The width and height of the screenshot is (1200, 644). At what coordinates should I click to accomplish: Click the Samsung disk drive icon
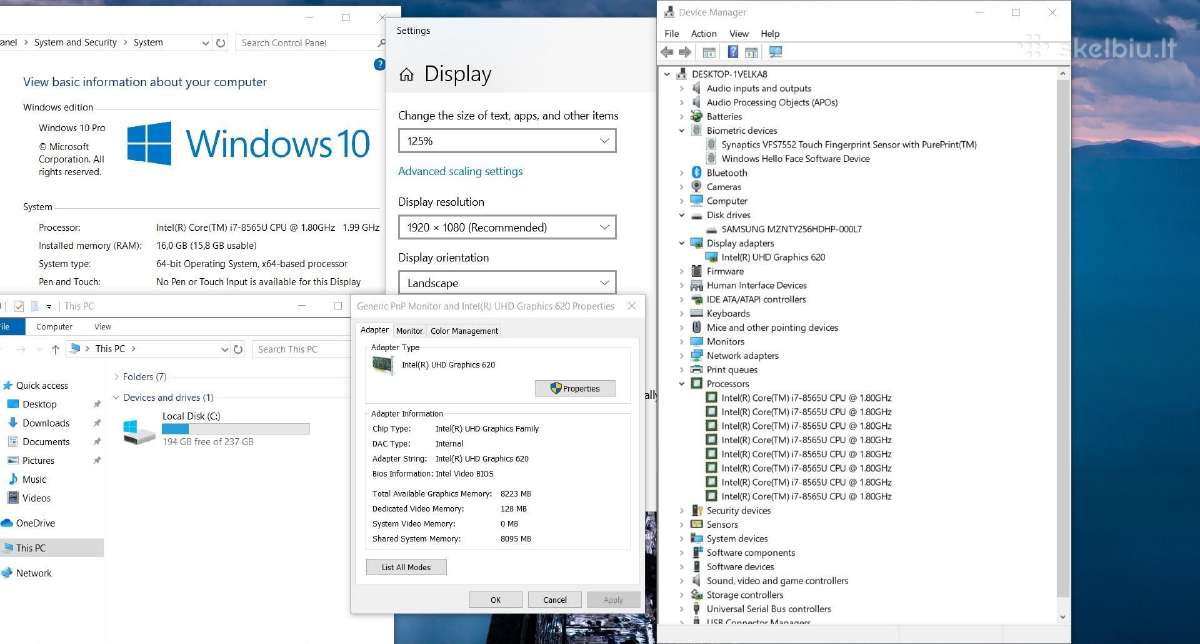(x=711, y=229)
